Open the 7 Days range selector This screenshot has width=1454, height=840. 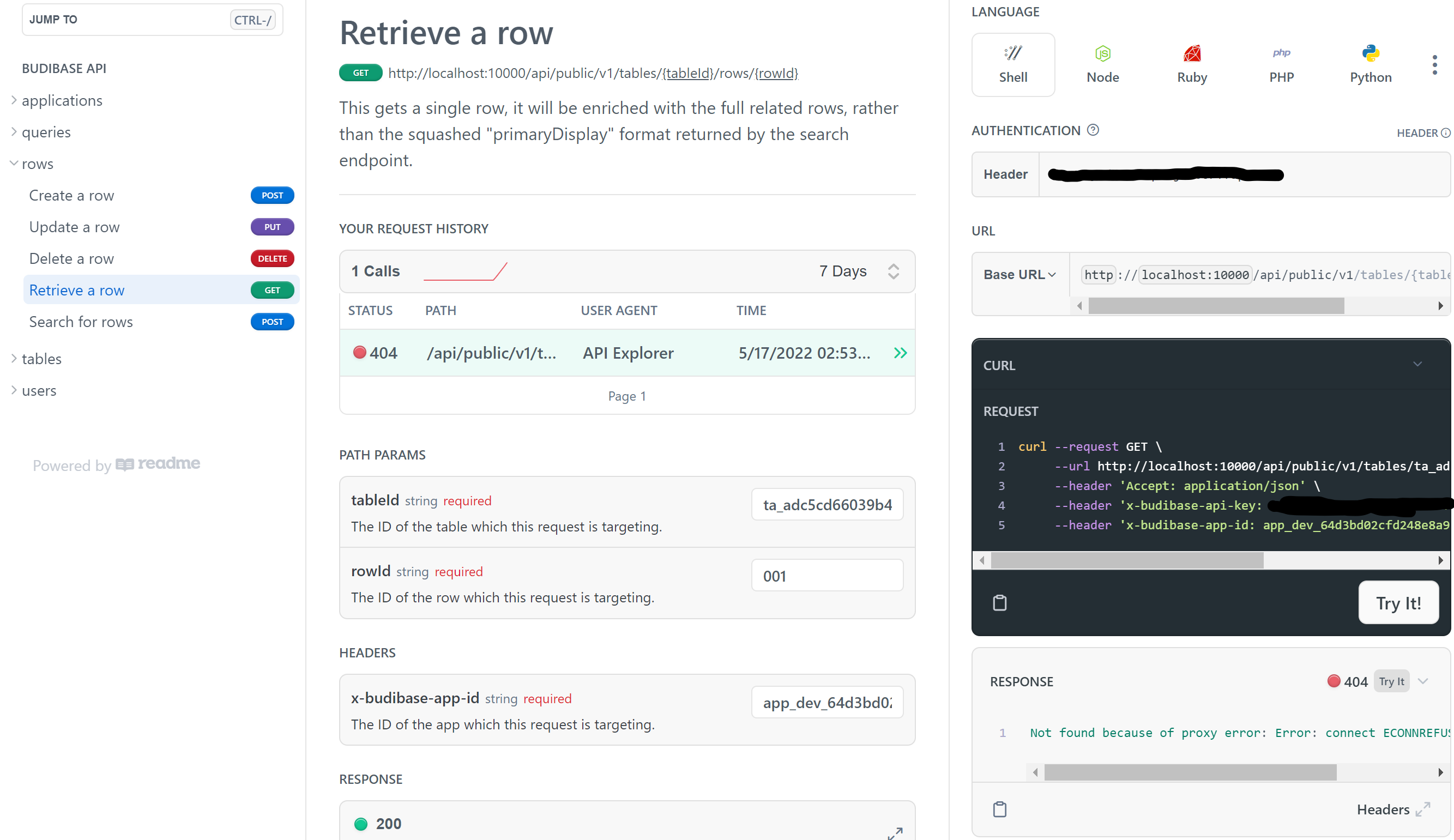click(859, 270)
